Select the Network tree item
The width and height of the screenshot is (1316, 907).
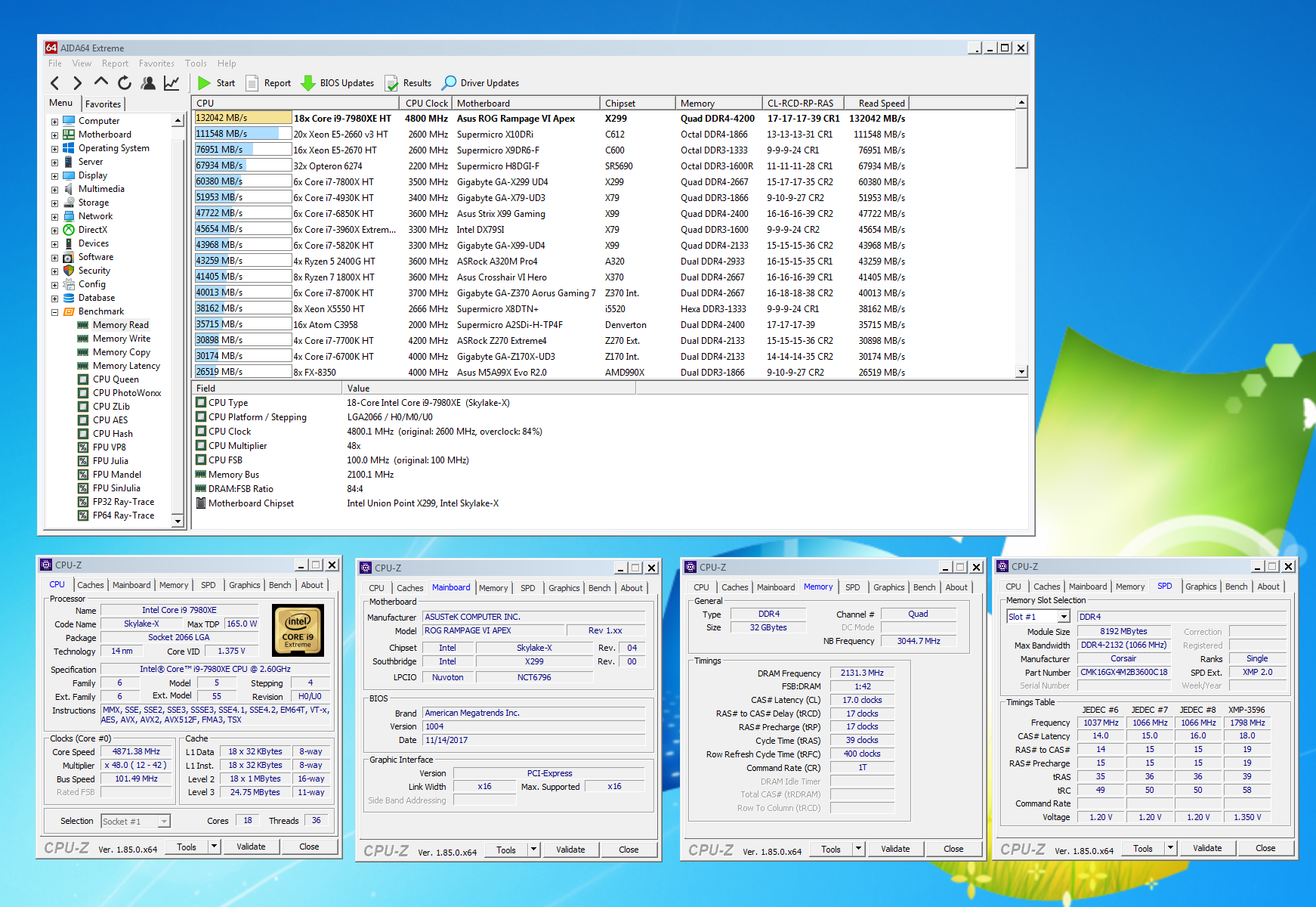tap(95, 216)
